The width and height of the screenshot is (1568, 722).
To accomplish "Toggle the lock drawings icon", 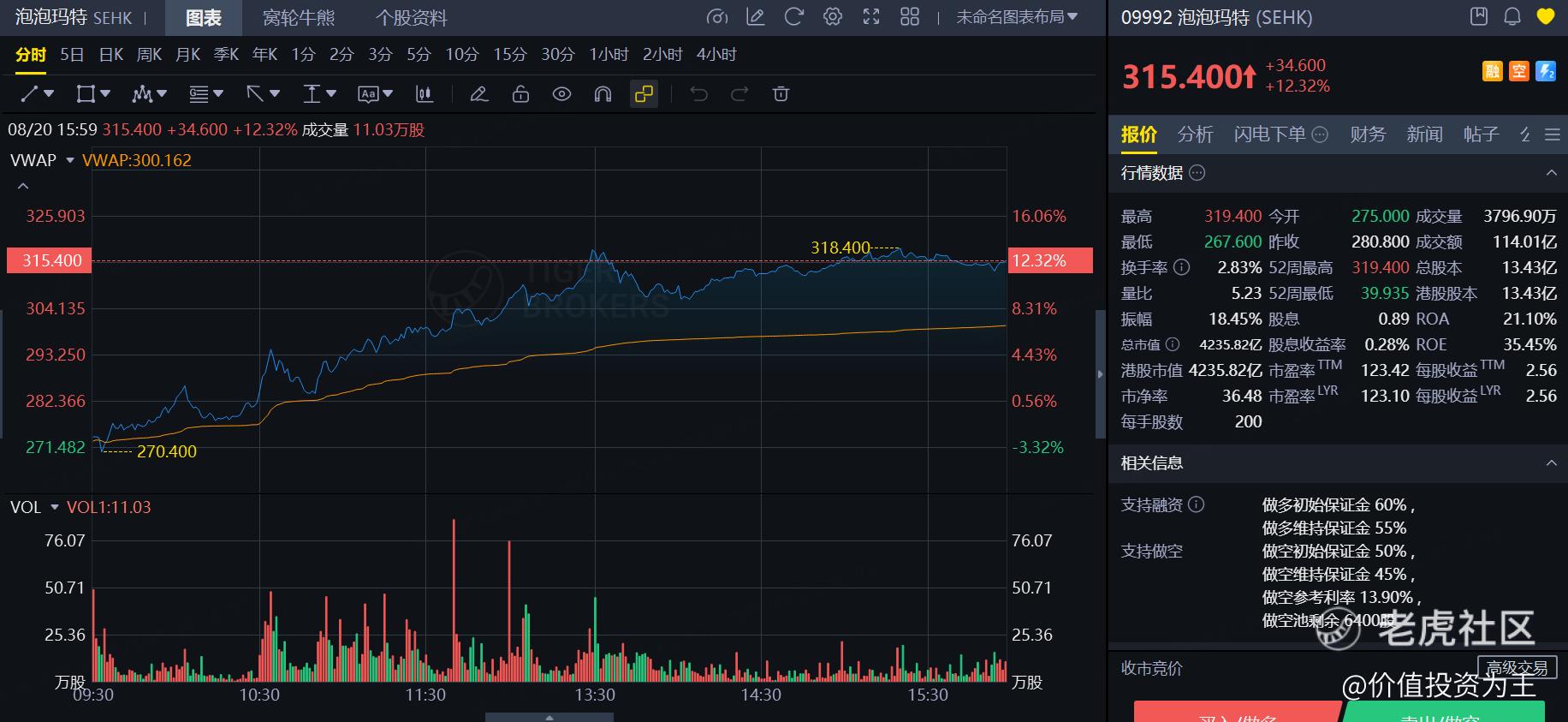I will tap(520, 94).
